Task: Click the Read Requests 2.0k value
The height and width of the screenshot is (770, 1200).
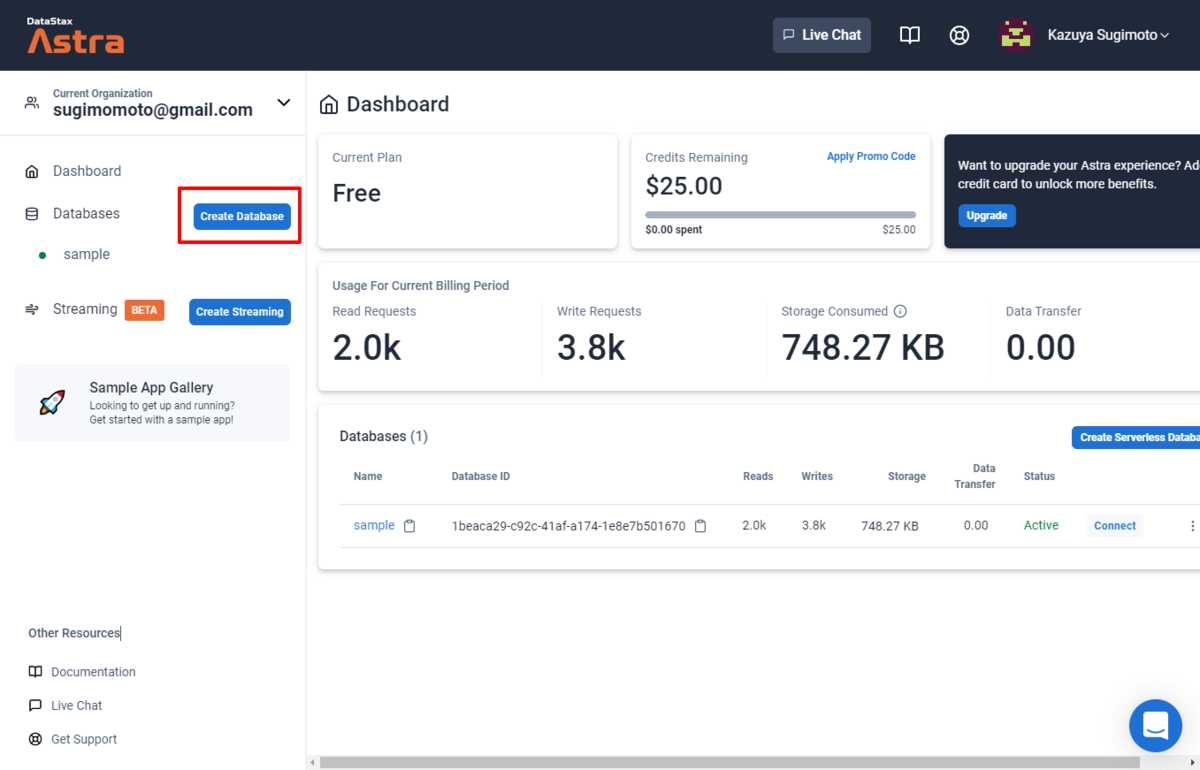Action: 367,348
